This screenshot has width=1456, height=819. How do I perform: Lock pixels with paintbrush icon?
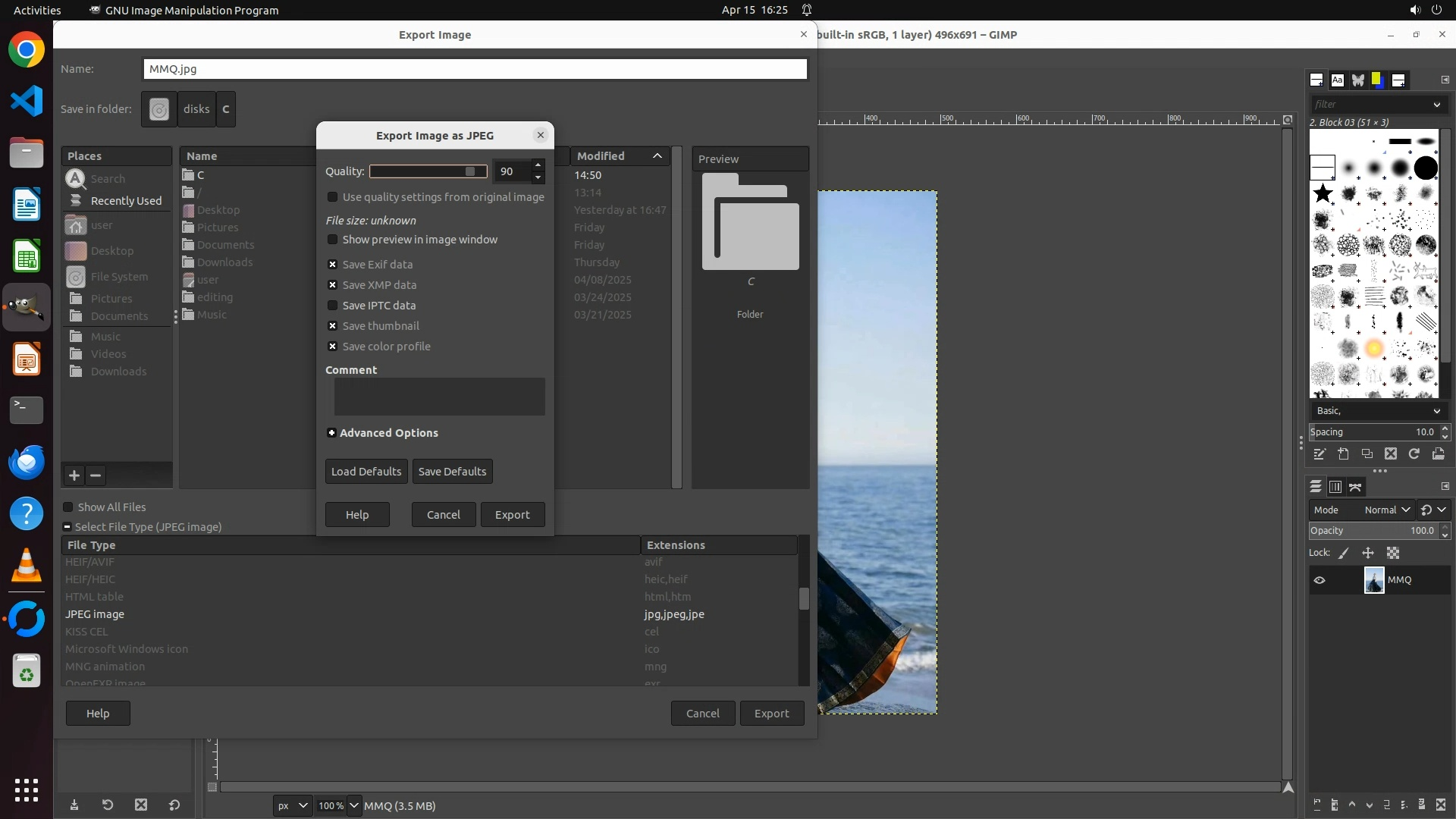pos(1344,554)
